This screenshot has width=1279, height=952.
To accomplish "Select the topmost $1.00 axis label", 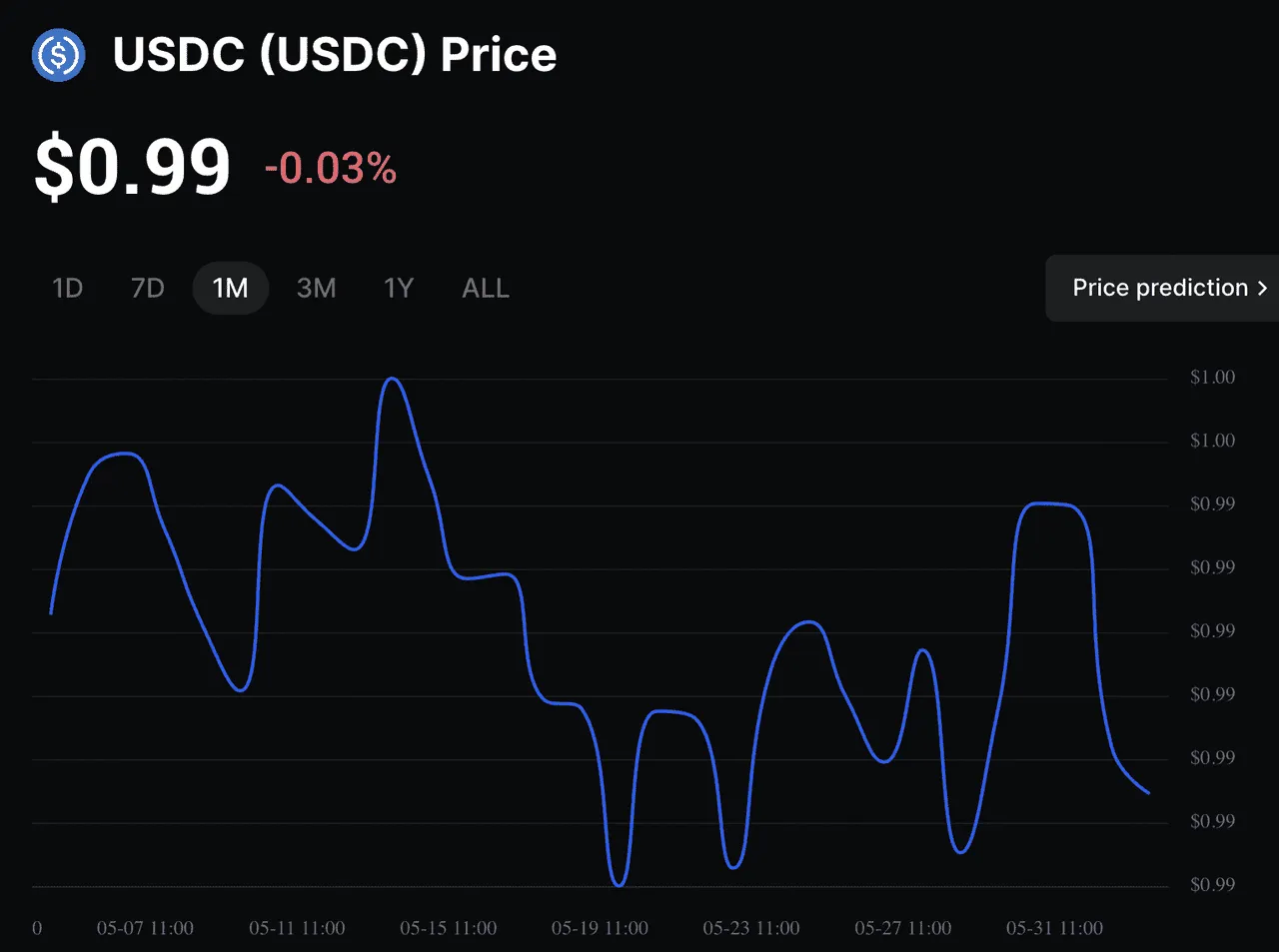I will point(1213,377).
